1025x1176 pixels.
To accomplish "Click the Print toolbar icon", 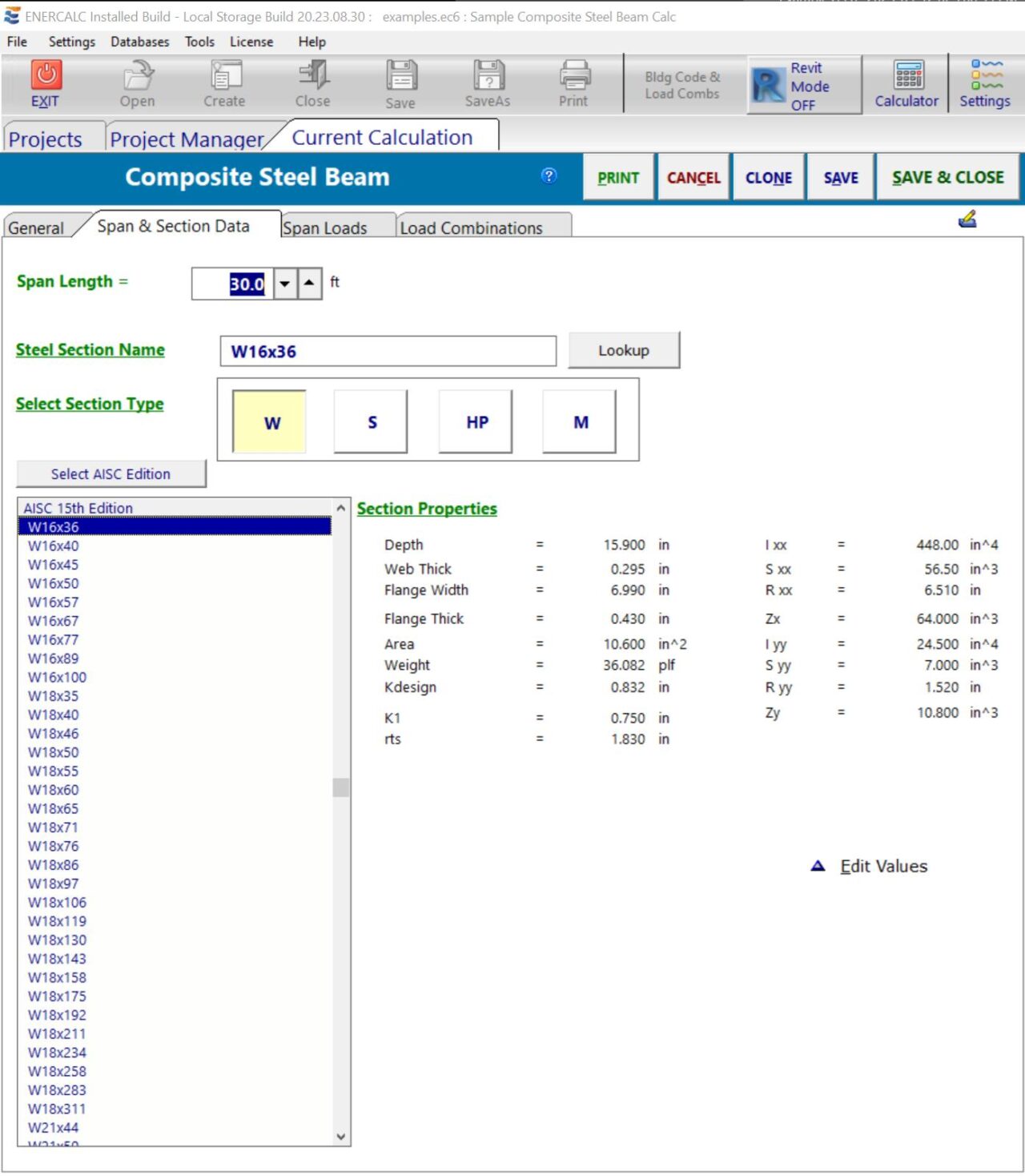I will 573,75.
